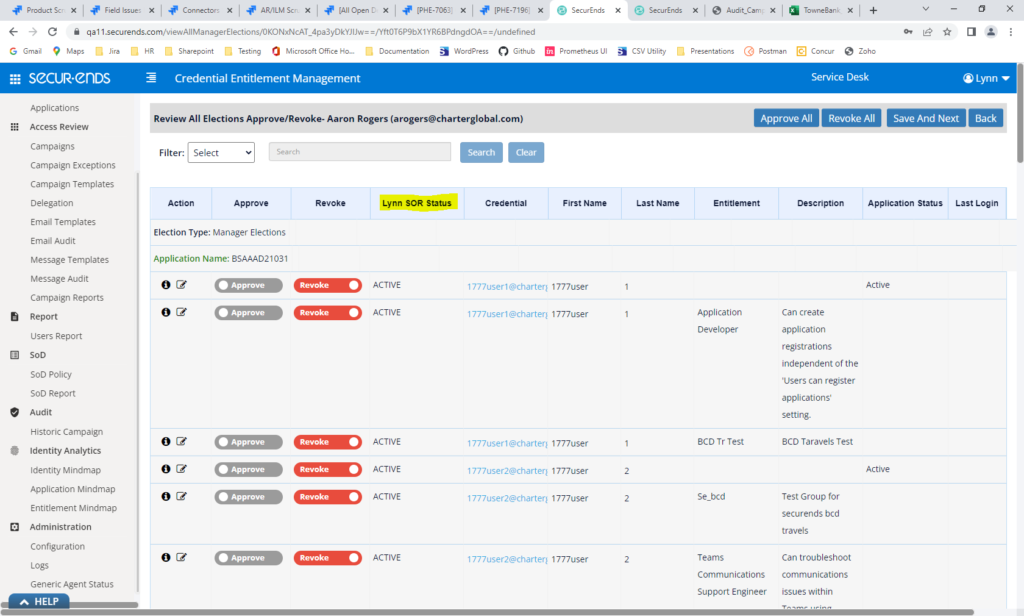Switch to the Audit_Camp browser tab

click(744, 10)
